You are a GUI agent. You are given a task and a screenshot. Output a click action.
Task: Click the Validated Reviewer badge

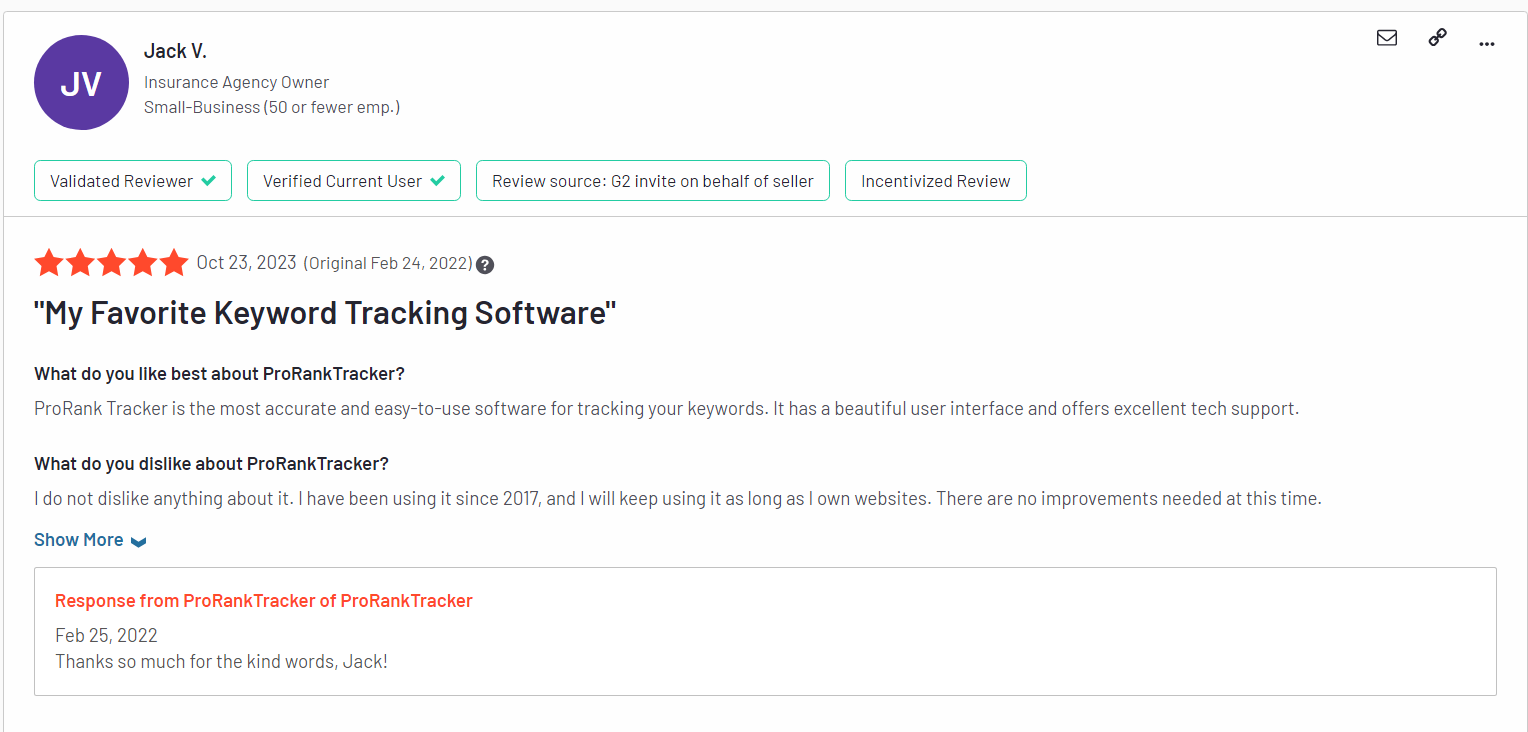(x=133, y=181)
